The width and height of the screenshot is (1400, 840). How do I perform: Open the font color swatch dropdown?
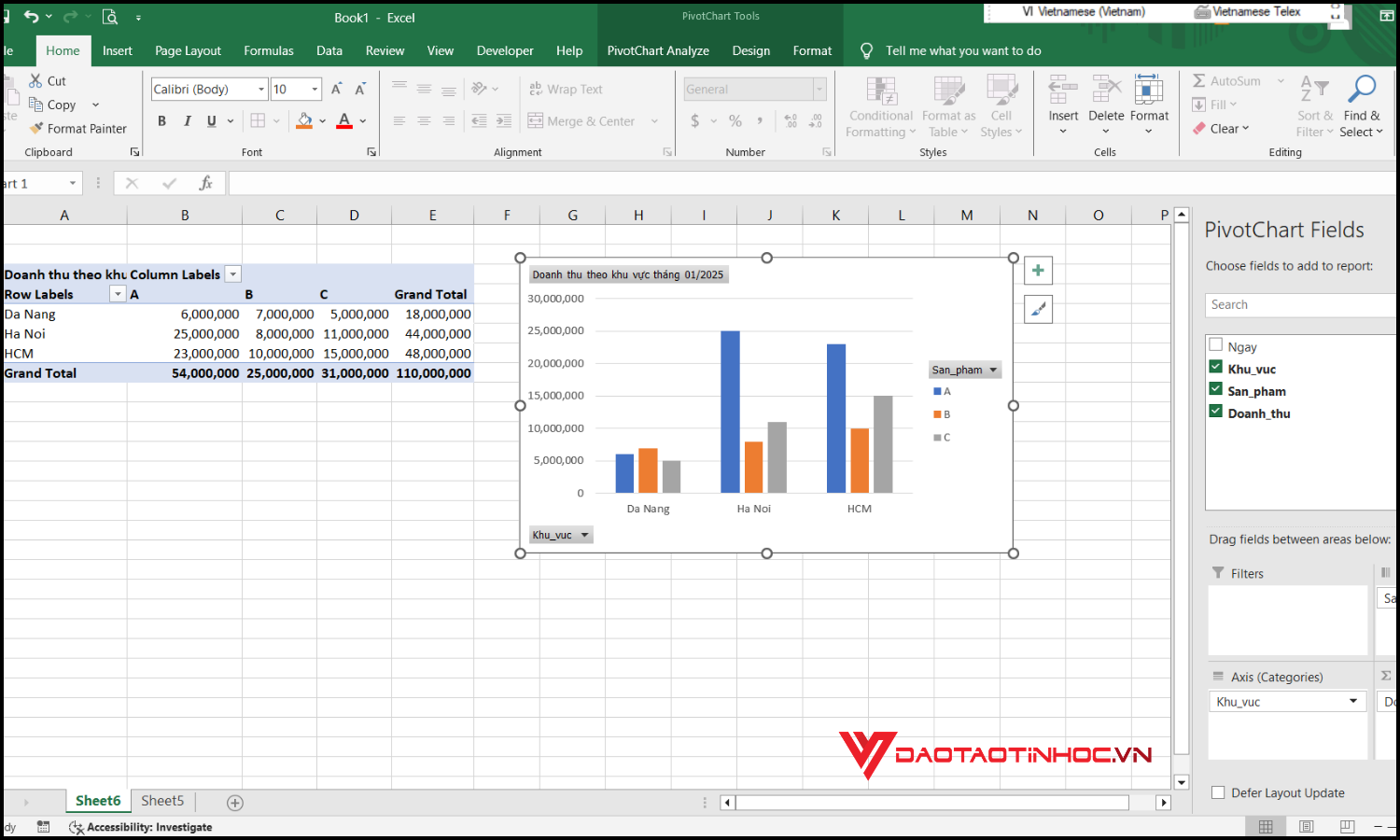tap(363, 120)
